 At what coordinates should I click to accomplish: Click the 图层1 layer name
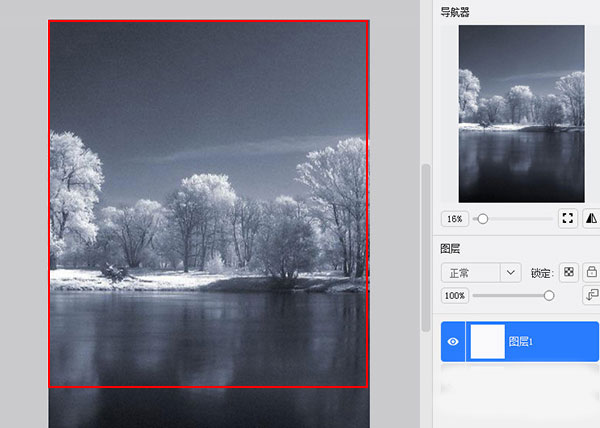[x=521, y=342]
